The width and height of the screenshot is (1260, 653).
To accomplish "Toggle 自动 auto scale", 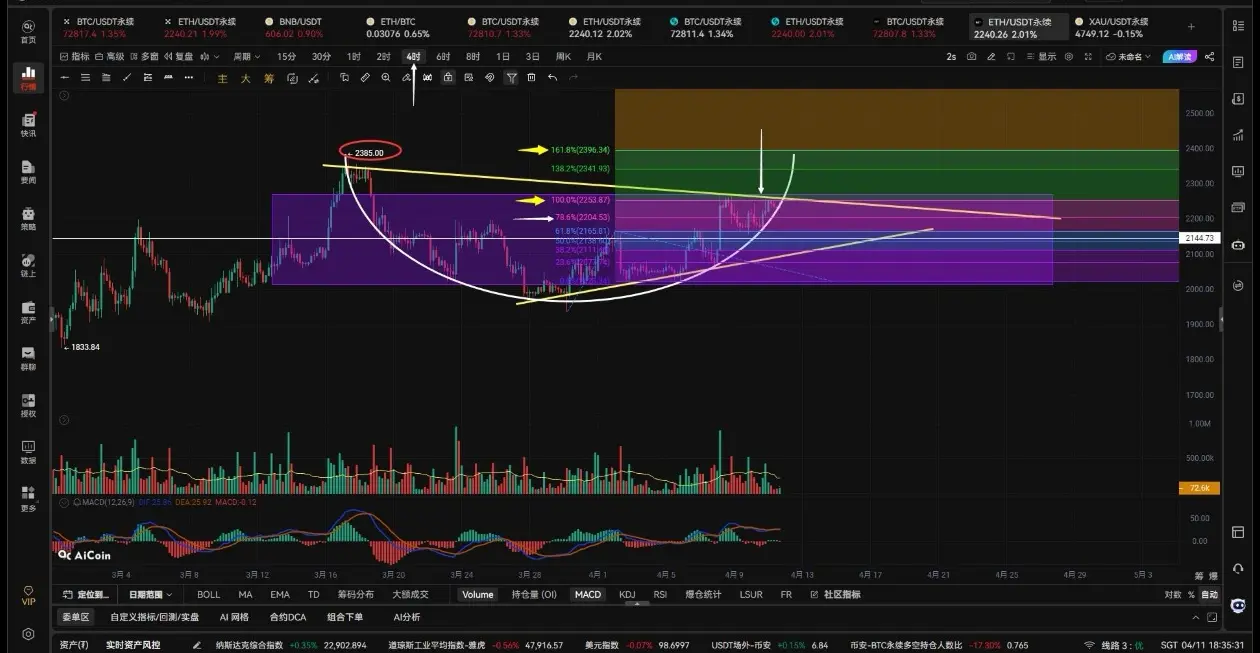I will pos(1210,594).
